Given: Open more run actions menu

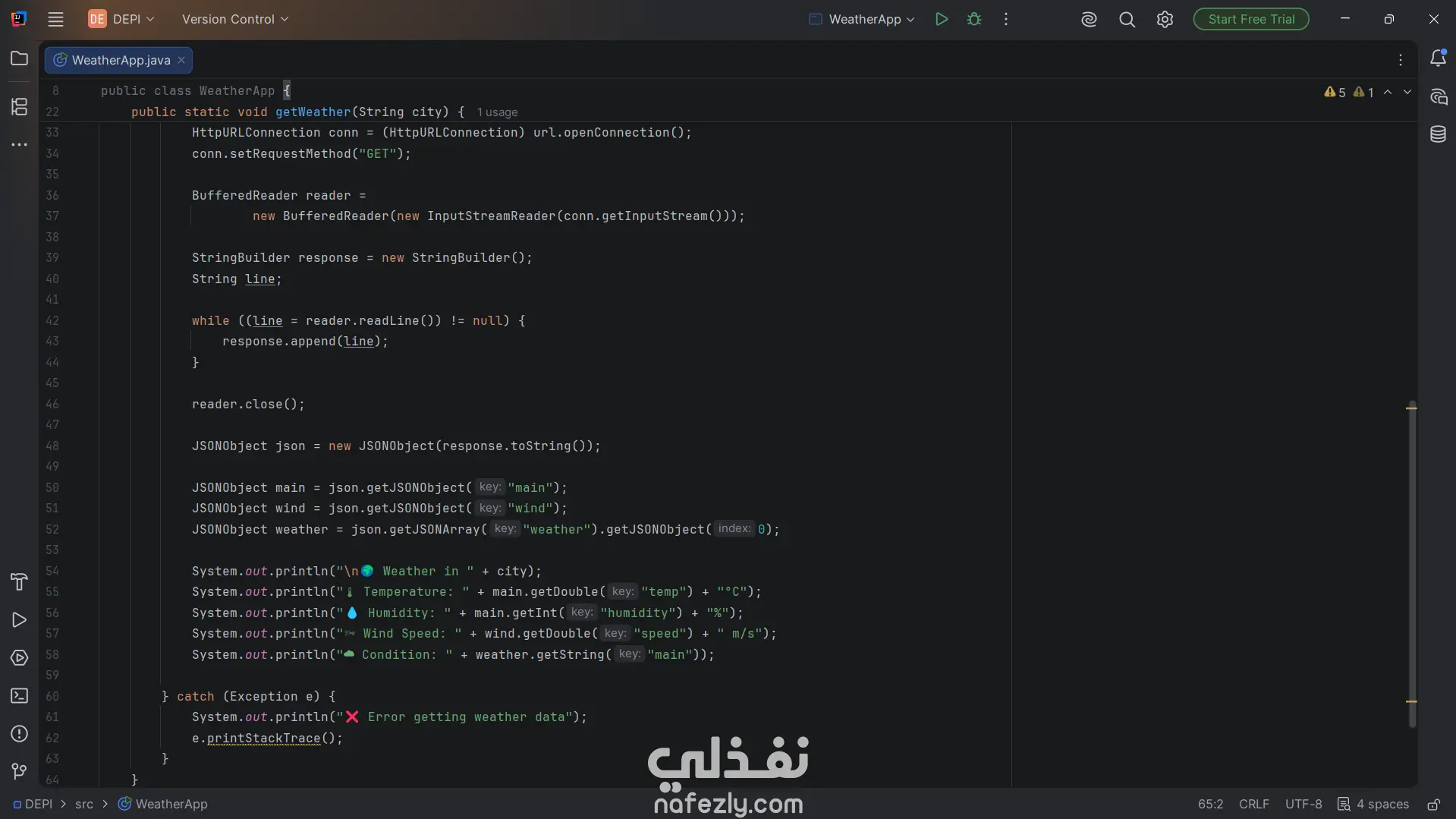Looking at the screenshot, I should [1006, 19].
